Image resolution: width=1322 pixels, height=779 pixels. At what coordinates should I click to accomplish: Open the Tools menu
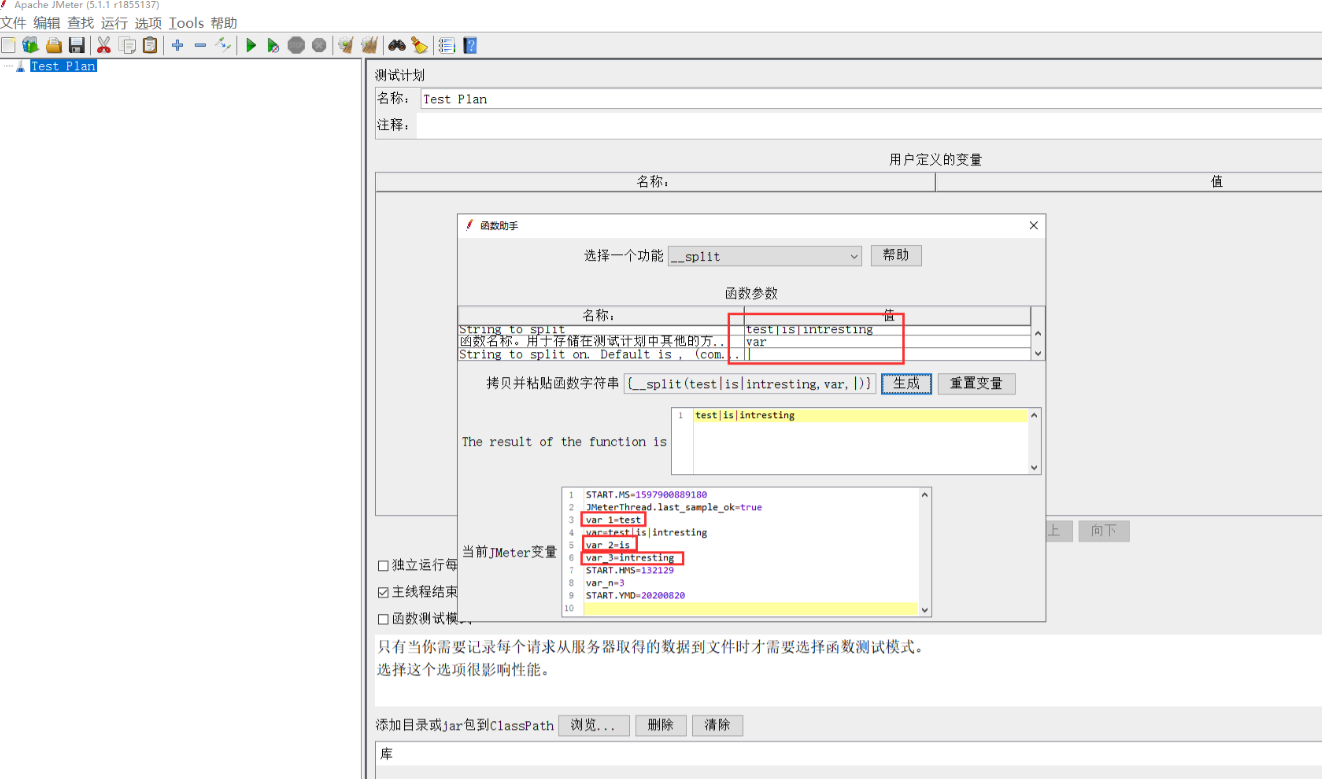click(186, 23)
